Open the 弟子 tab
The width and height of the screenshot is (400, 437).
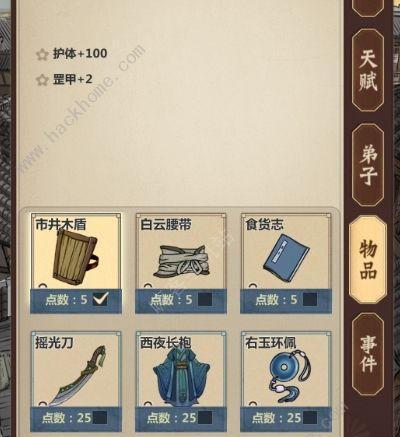368,165
